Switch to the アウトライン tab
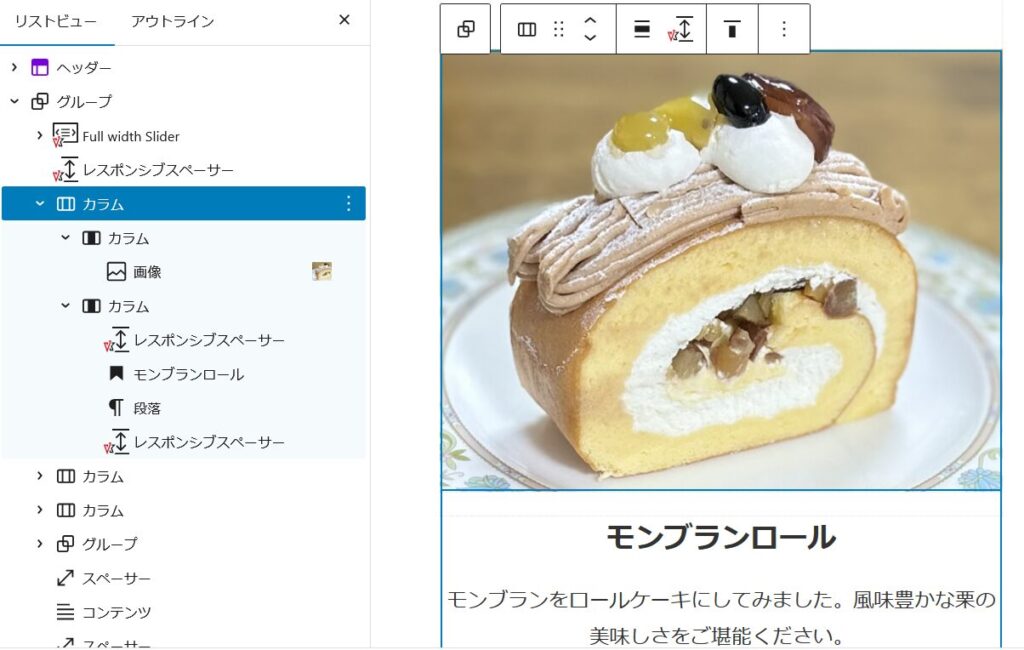This screenshot has width=1024, height=650. (x=172, y=22)
